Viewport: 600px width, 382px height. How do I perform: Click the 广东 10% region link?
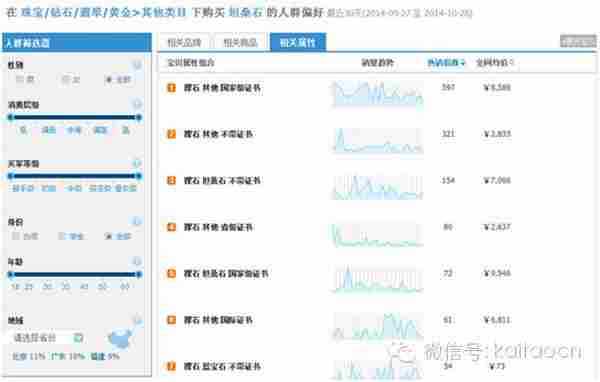point(68,356)
